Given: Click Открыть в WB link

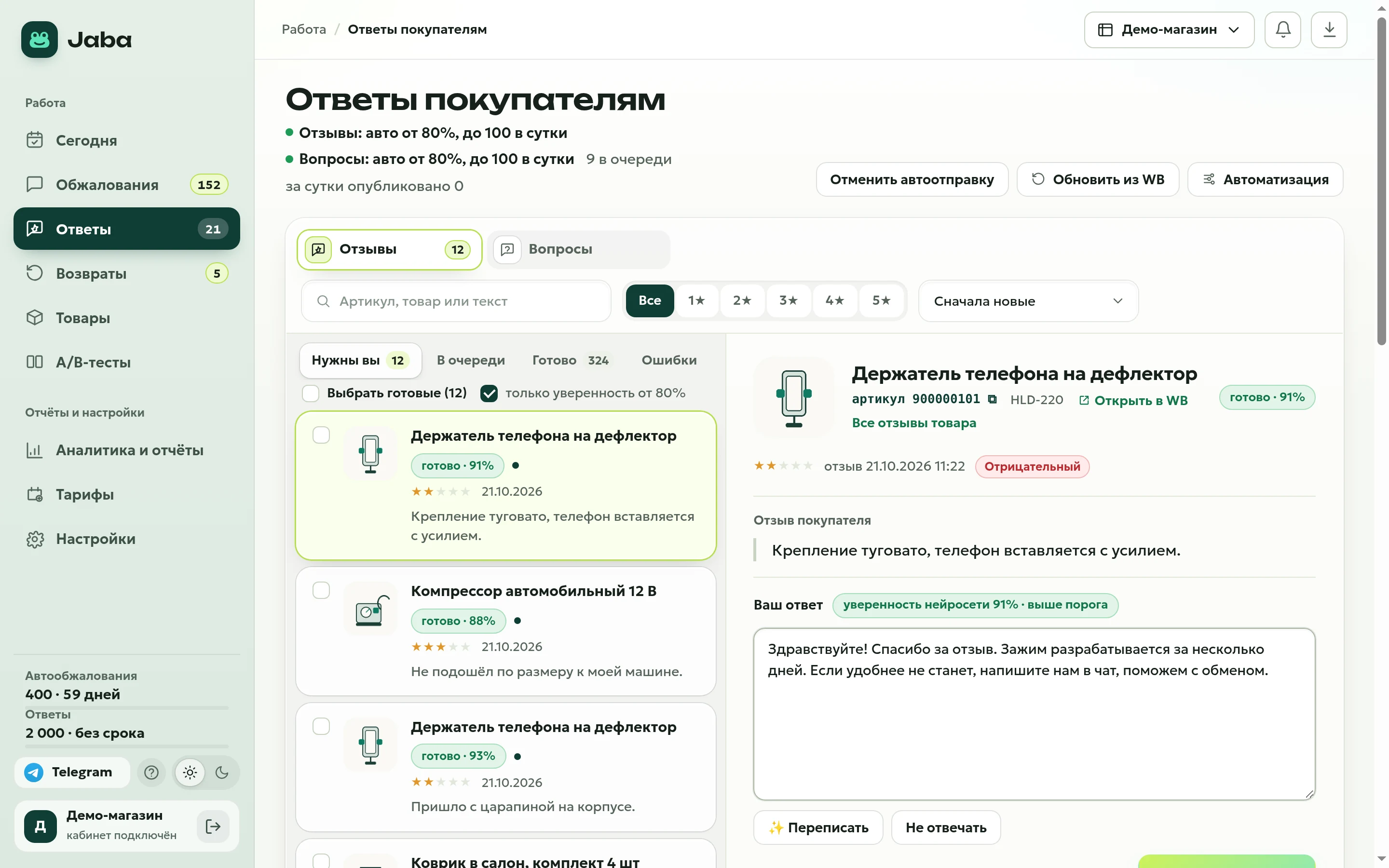Looking at the screenshot, I should [1133, 400].
